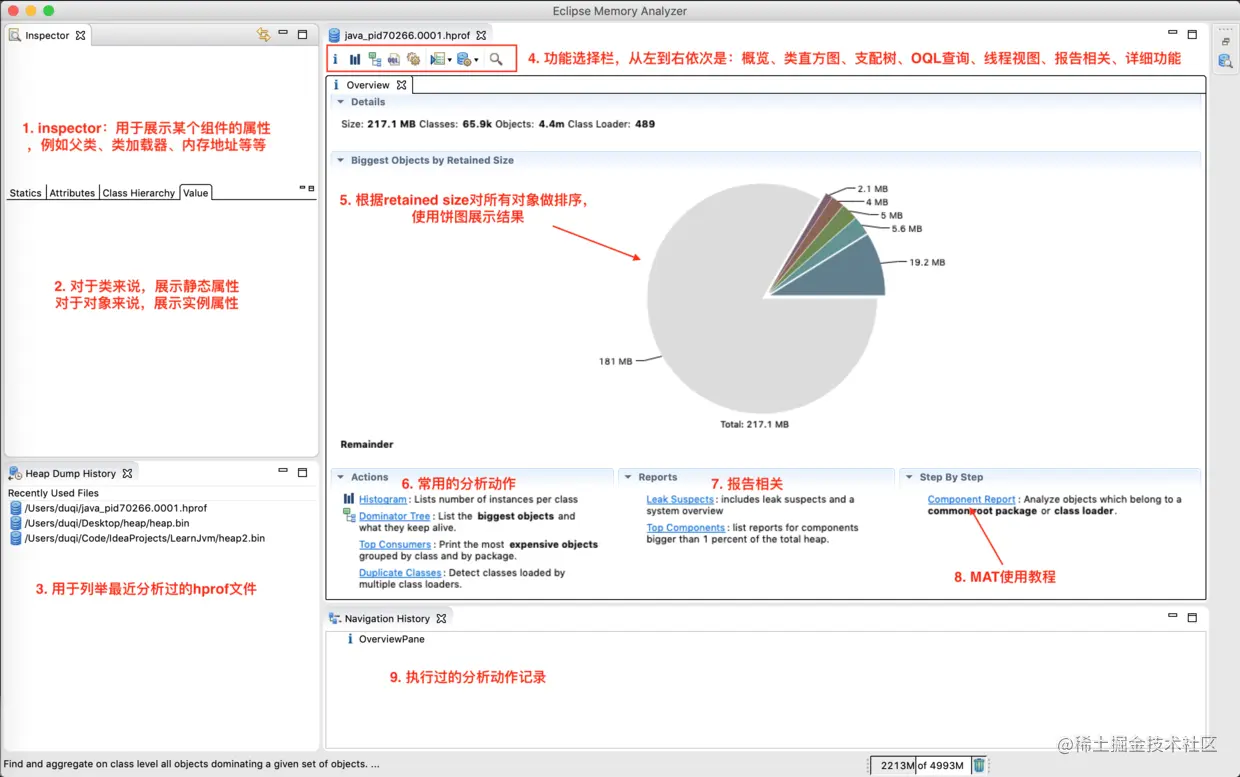Close the Overview tab
The width and height of the screenshot is (1240, 777).
[401, 85]
